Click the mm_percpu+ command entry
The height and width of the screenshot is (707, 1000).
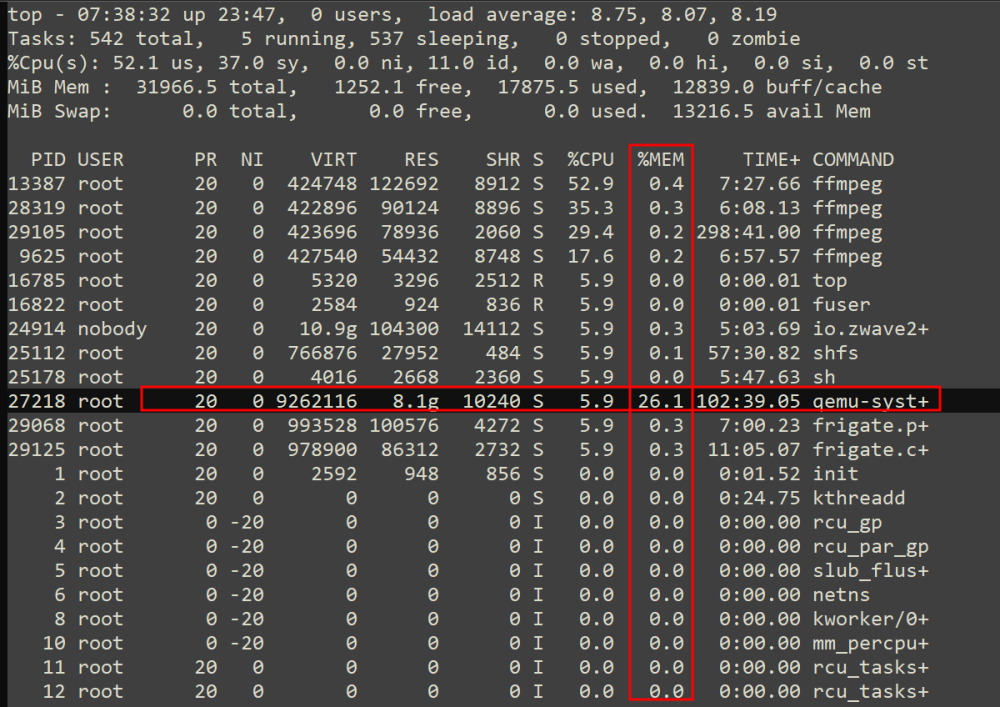tap(871, 643)
